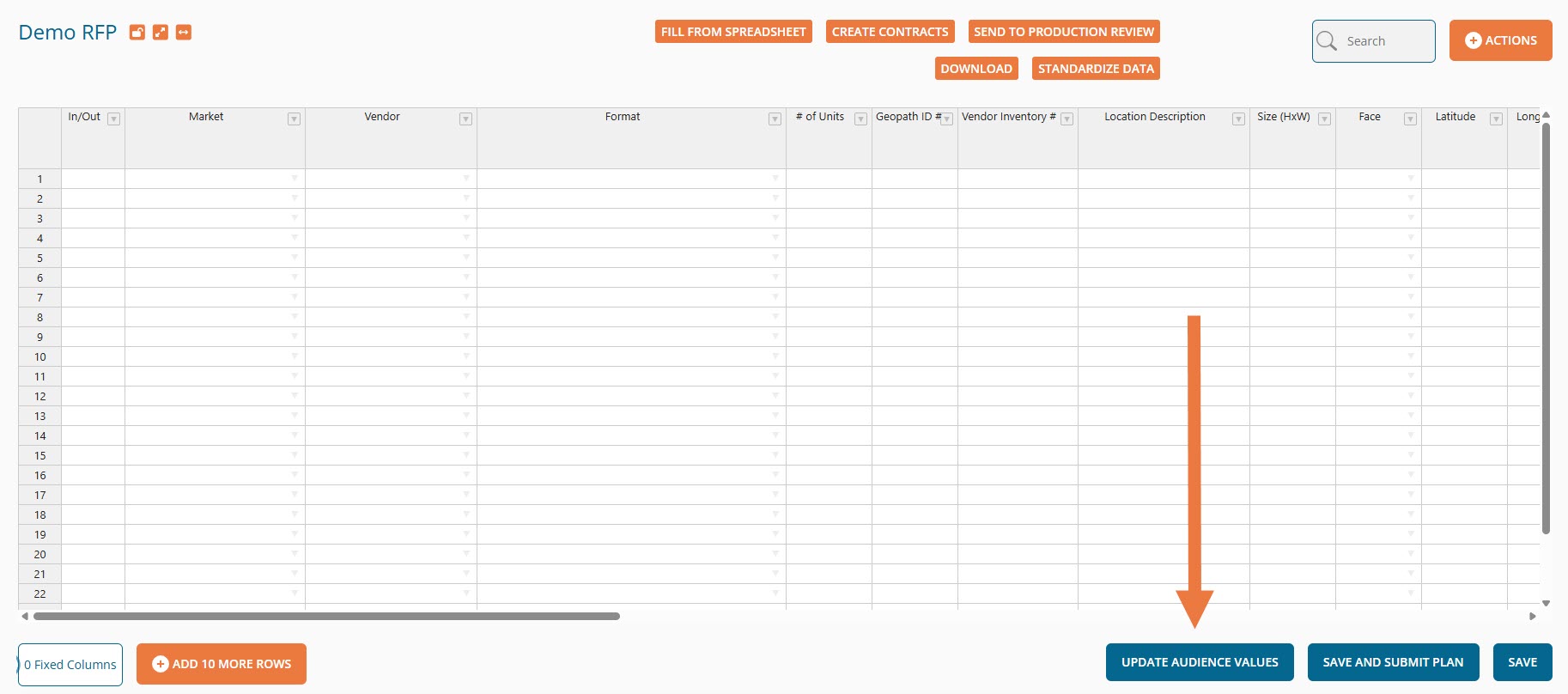
Task: Open the Fixed Columns selector
Action: pos(70,665)
